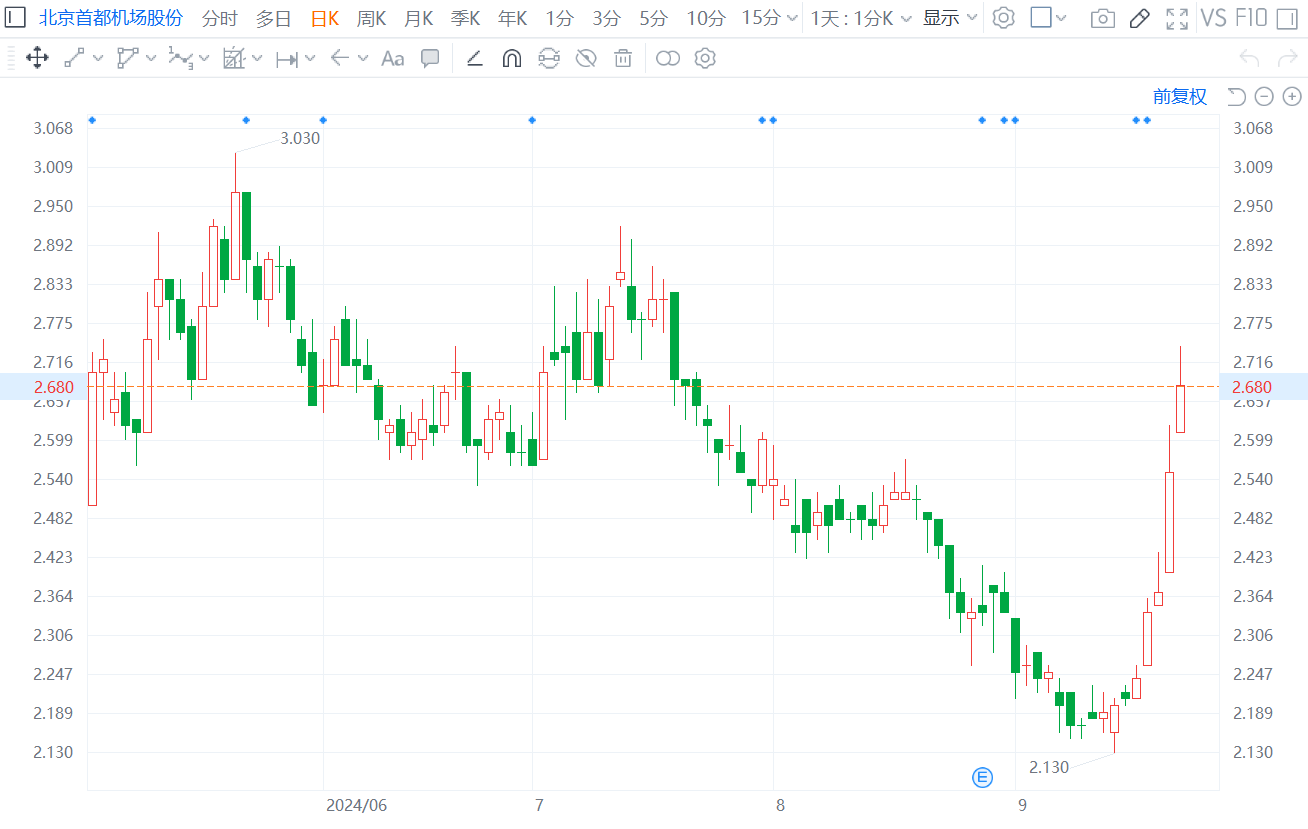Select the 月K period tab
The width and height of the screenshot is (1308, 829).
(419, 18)
